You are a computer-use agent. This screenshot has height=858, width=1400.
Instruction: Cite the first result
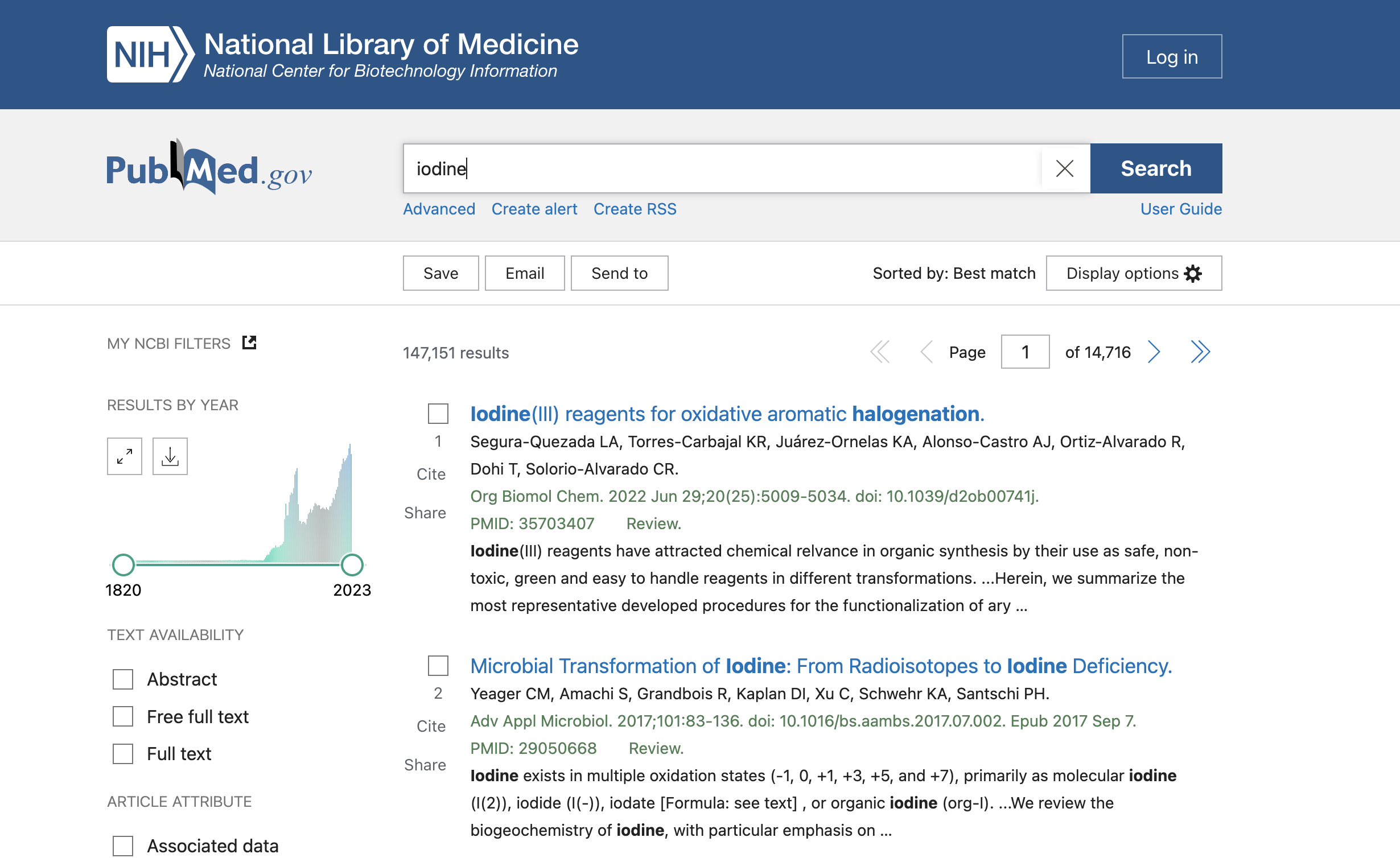point(431,474)
